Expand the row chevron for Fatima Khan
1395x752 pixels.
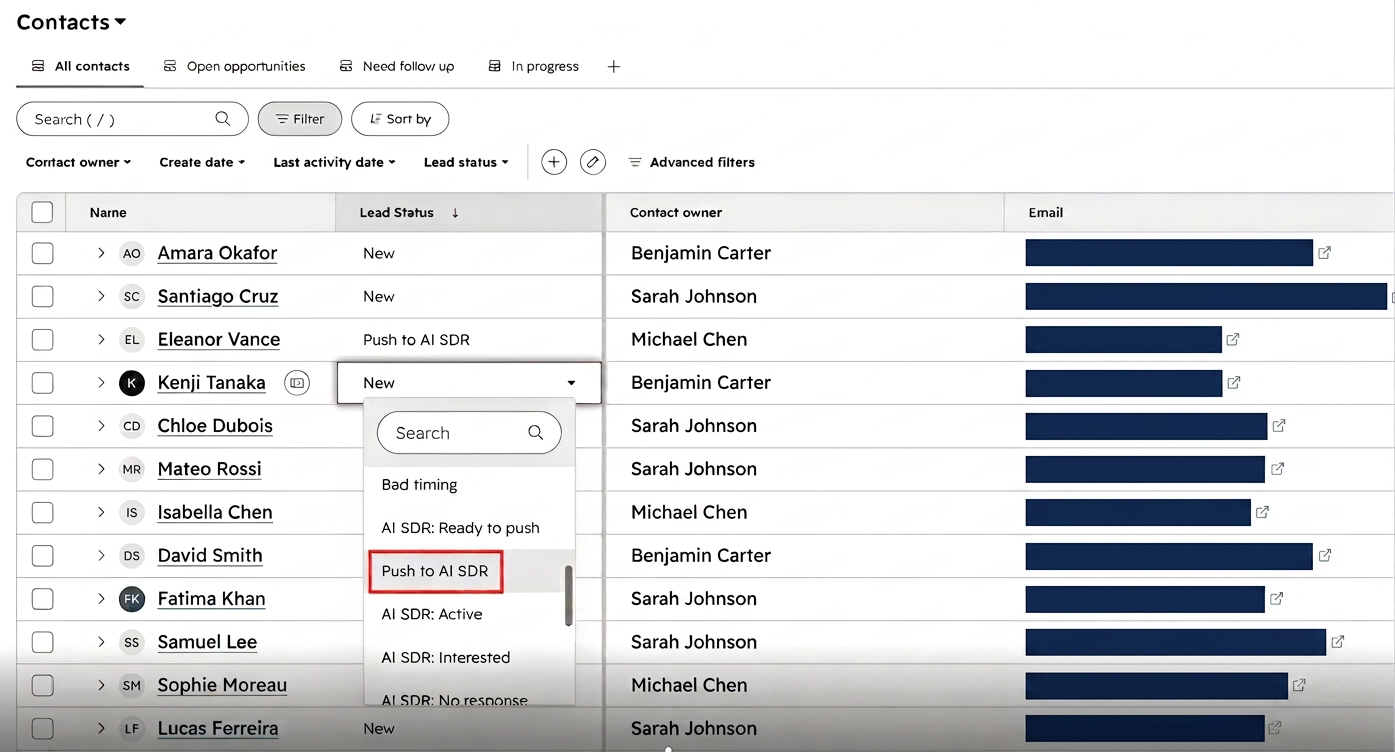[x=101, y=598]
